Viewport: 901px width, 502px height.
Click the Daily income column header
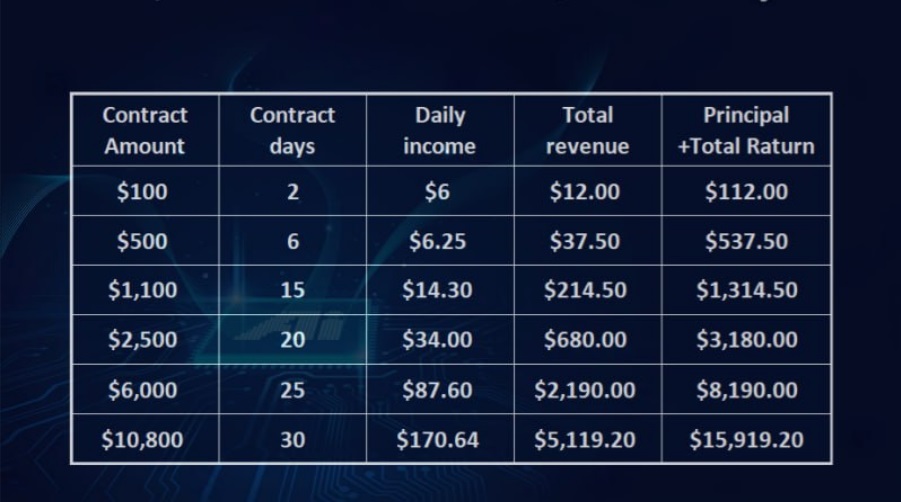[x=440, y=130]
